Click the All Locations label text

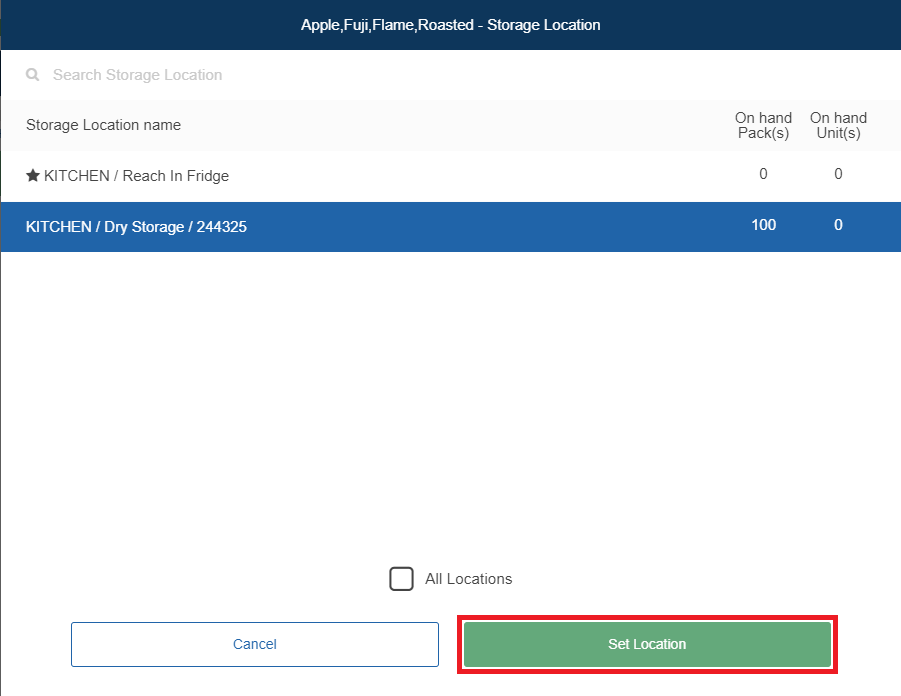point(468,579)
